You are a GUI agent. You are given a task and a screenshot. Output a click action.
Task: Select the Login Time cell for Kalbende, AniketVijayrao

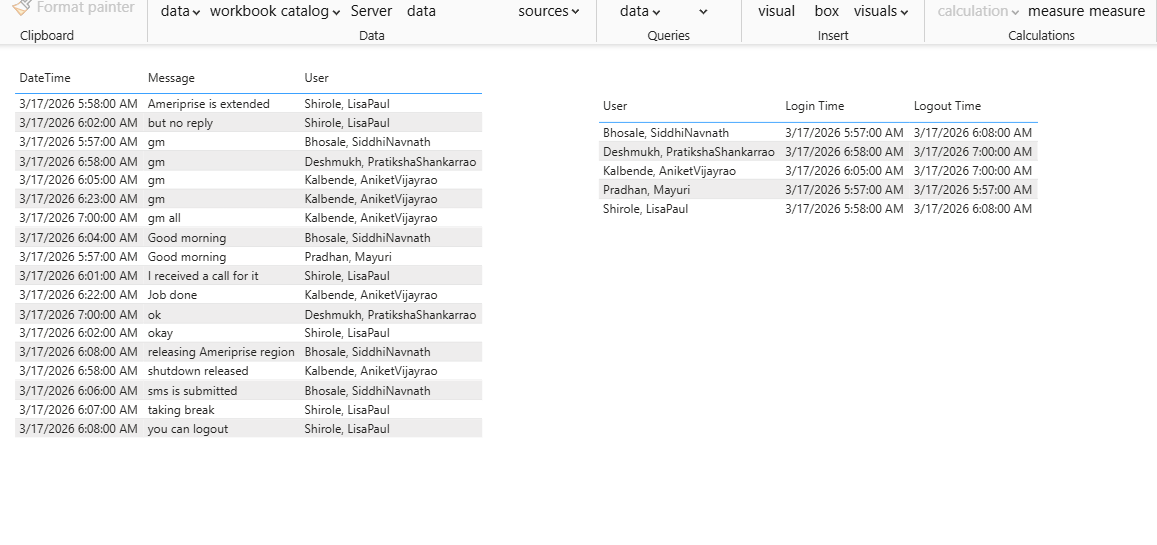coord(844,170)
